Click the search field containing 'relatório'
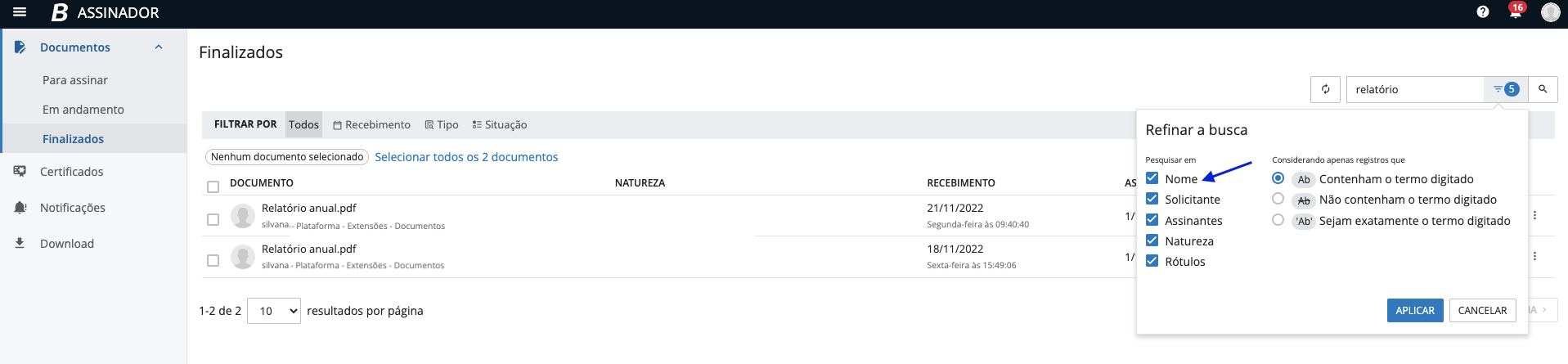1568x364 pixels. point(1415,89)
